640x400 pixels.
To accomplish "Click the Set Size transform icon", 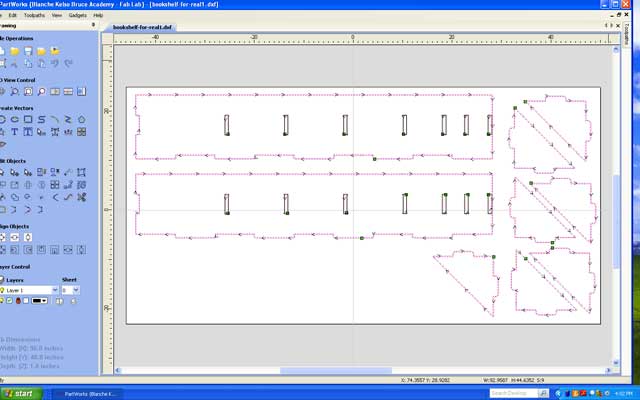I will click(82, 172).
